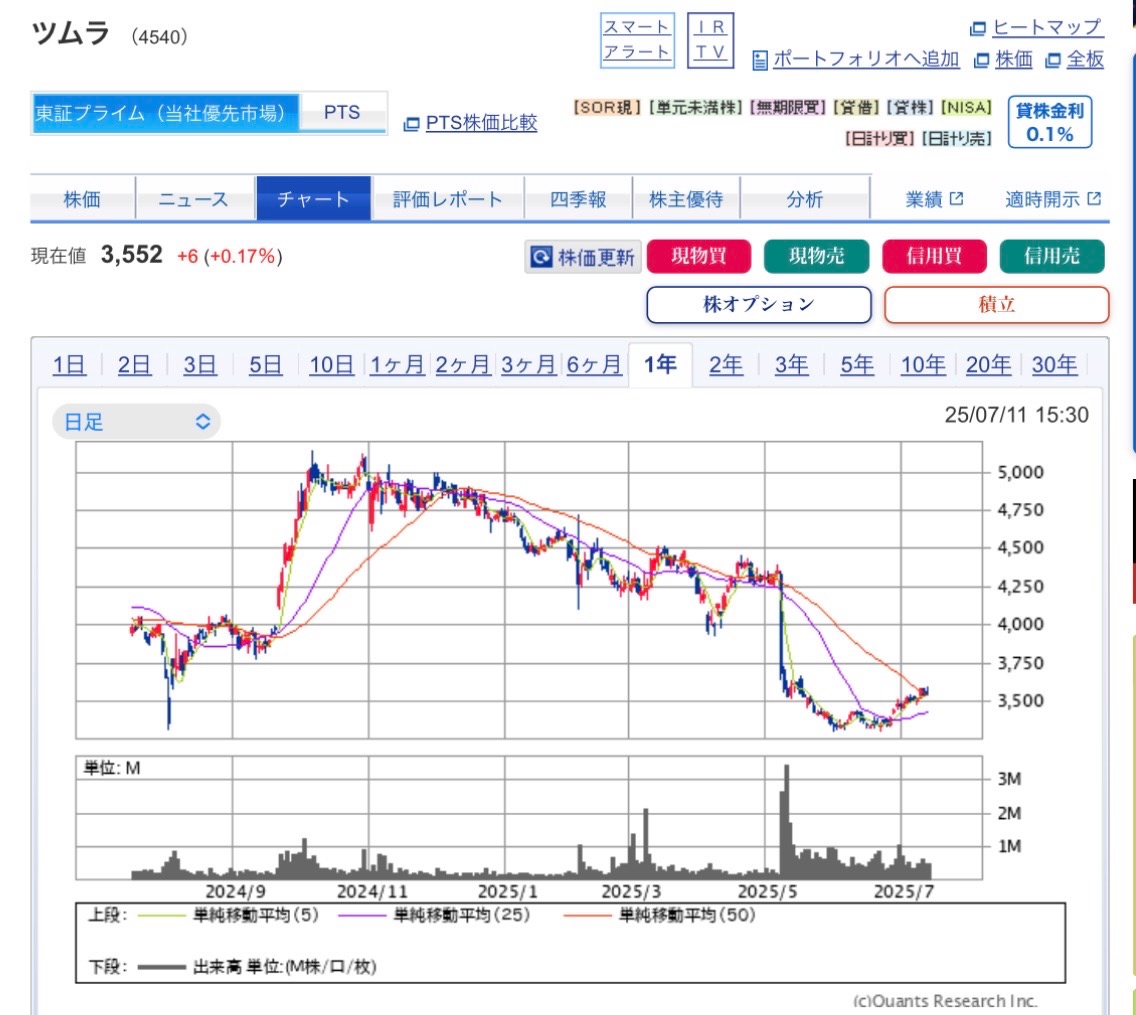This screenshot has height=1015, width=1136.
Task: Click the 株価 popup icon at top right
Action: (x=982, y=60)
